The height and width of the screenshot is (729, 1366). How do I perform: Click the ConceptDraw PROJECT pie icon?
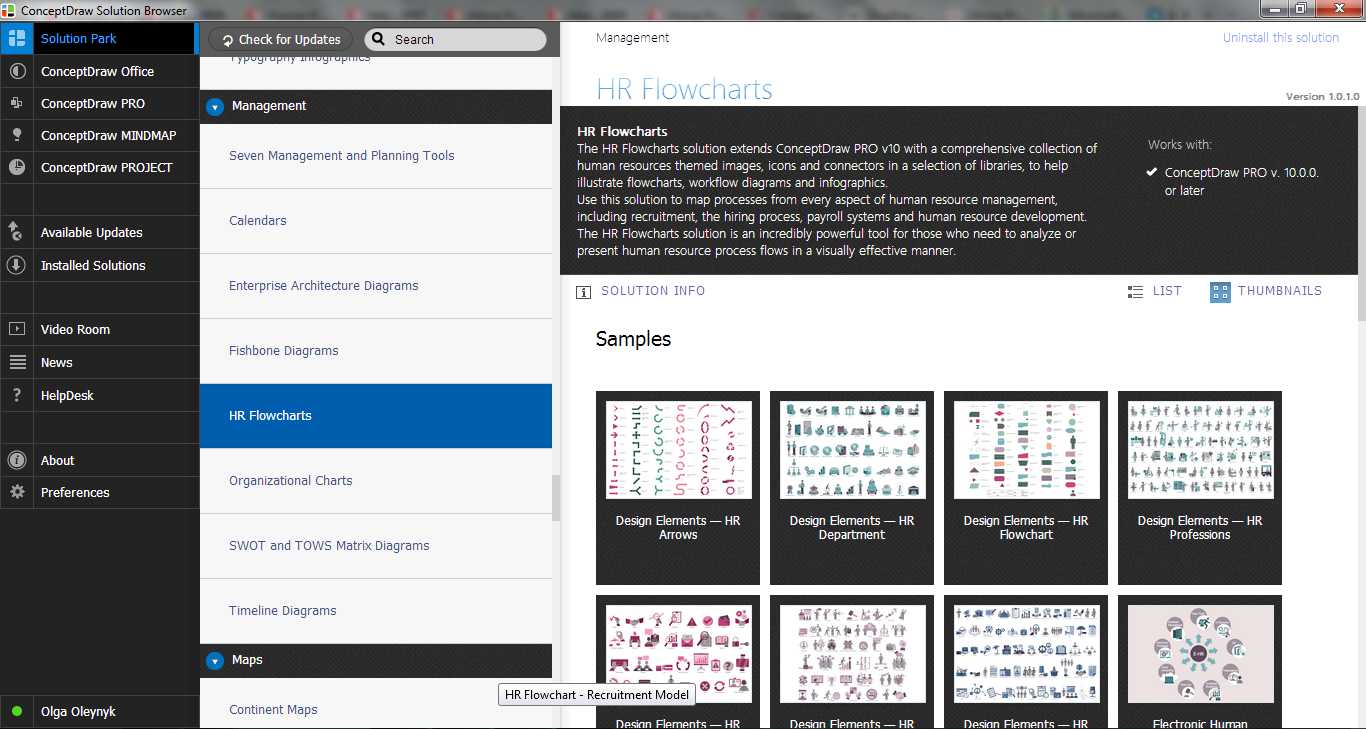[16, 167]
